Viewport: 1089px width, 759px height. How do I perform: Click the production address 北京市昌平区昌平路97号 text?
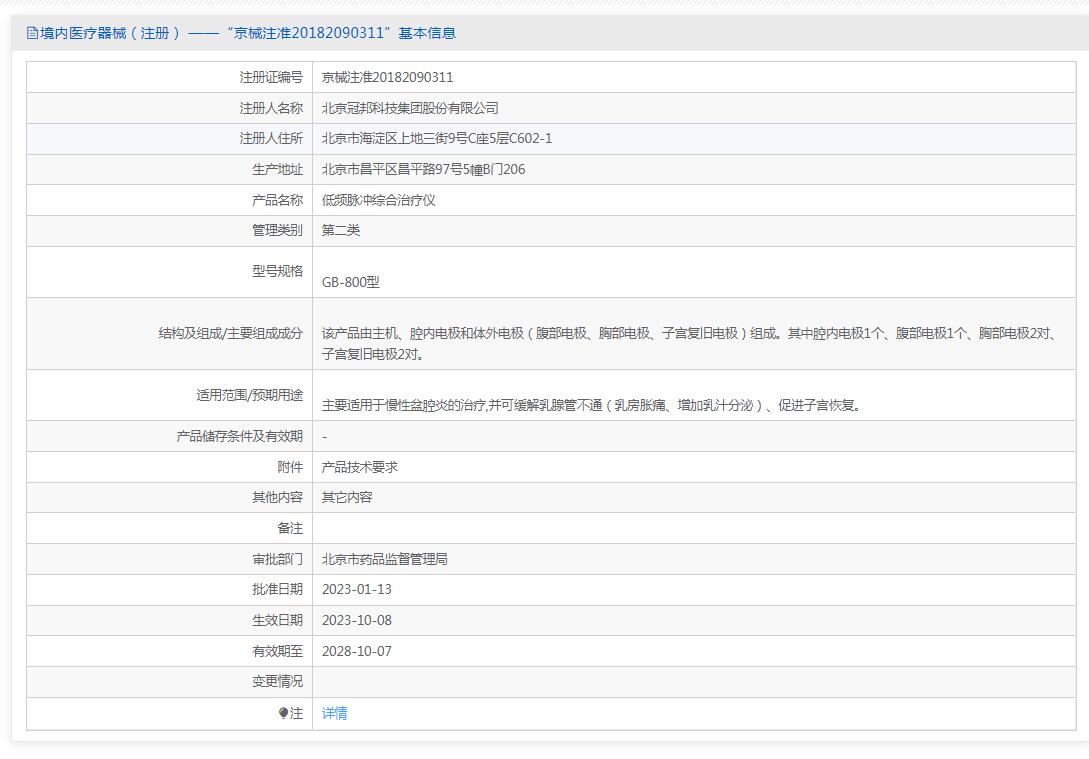point(423,169)
